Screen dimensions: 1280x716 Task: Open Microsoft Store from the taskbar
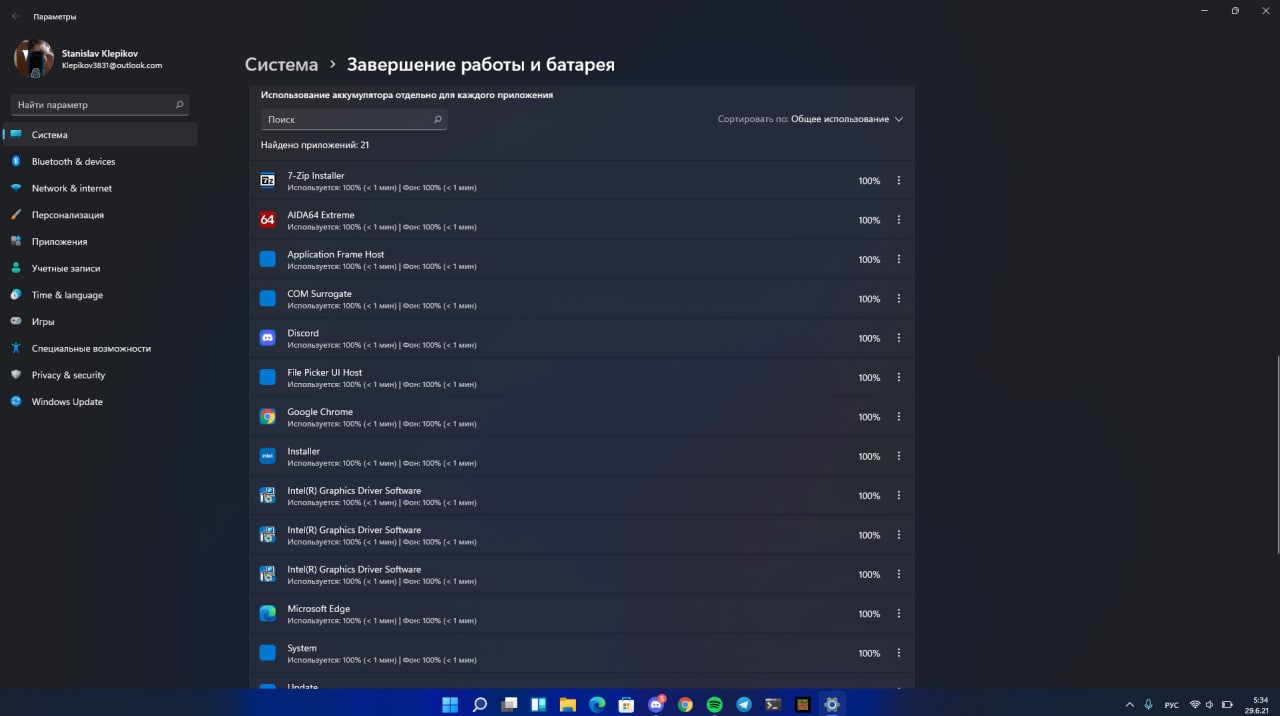click(626, 704)
